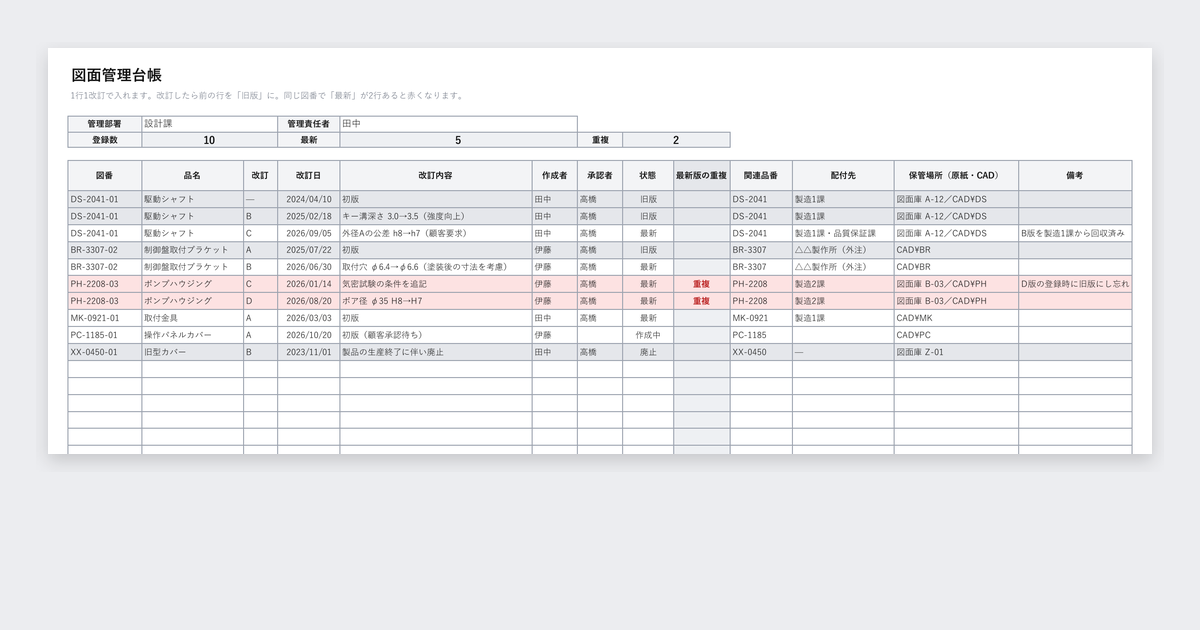The height and width of the screenshot is (630, 1200).
Task: Click the note D版の登録時に旧版にし忘れ
Action: pos(1075,284)
